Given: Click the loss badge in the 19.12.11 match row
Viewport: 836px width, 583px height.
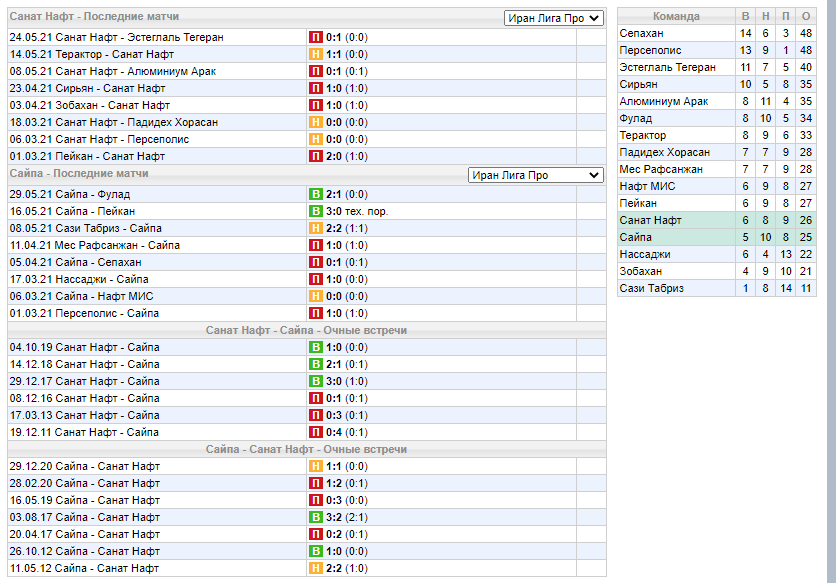Looking at the screenshot, I should [x=316, y=433].
